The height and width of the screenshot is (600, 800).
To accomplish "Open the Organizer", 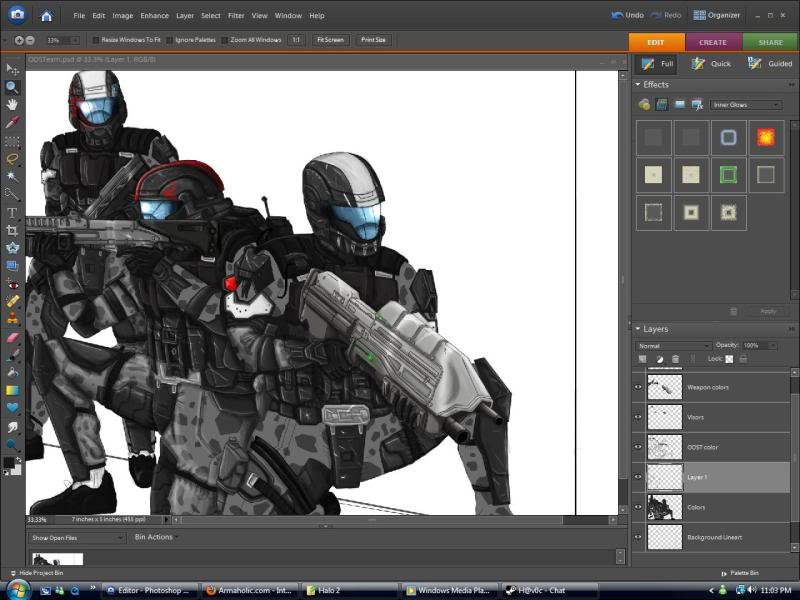I will [716, 15].
